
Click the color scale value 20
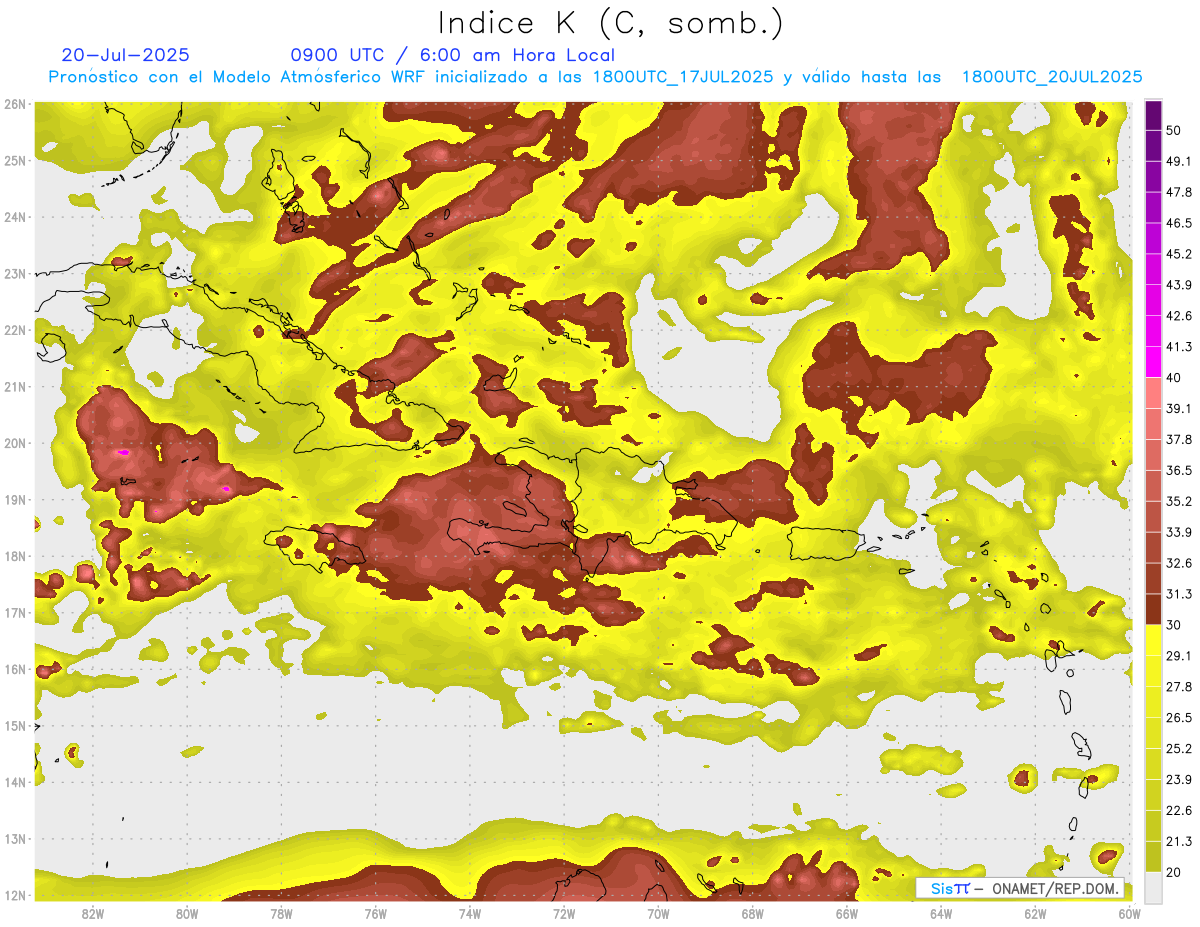pyautogui.click(x=1174, y=872)
